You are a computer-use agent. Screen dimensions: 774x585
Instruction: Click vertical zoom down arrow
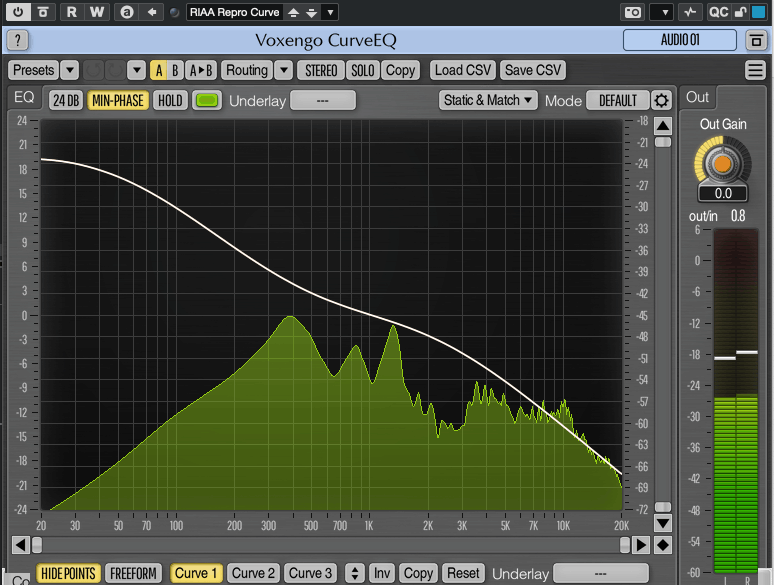(x=662, y=523)
